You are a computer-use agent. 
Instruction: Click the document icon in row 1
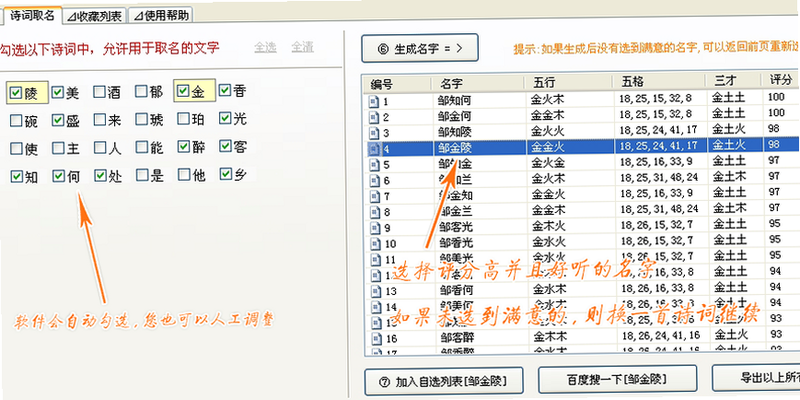374,103
